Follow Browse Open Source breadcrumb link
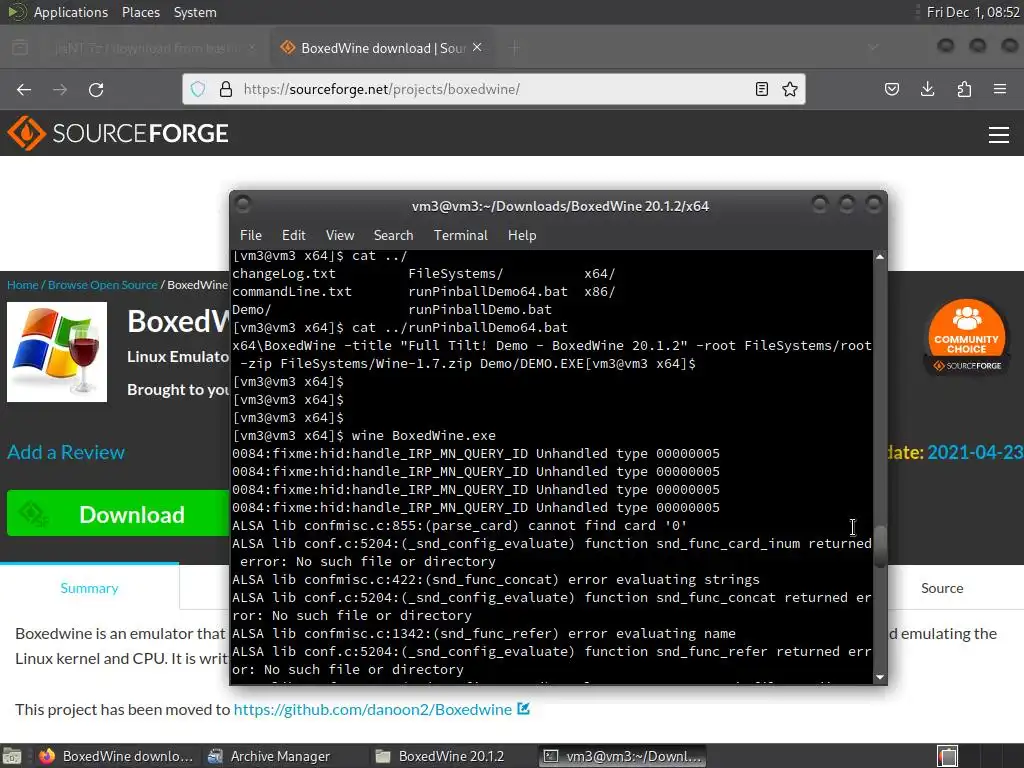 pos(103,285)
